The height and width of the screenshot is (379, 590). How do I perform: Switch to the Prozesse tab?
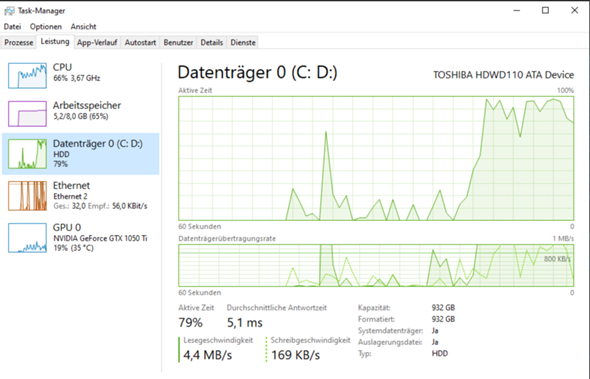[x=18, y=43]
